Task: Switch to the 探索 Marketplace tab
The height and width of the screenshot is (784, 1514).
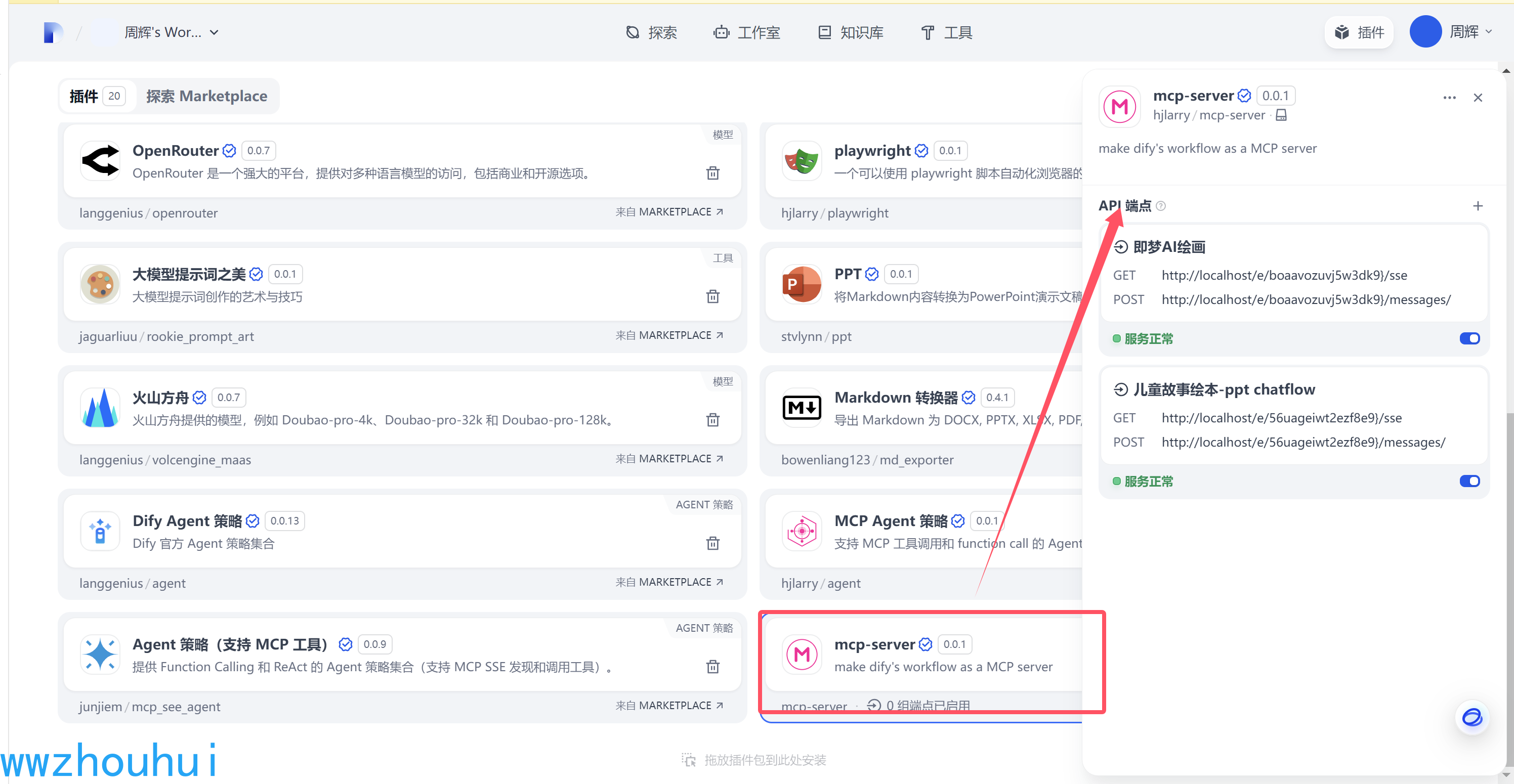Action: coord(207,96)
